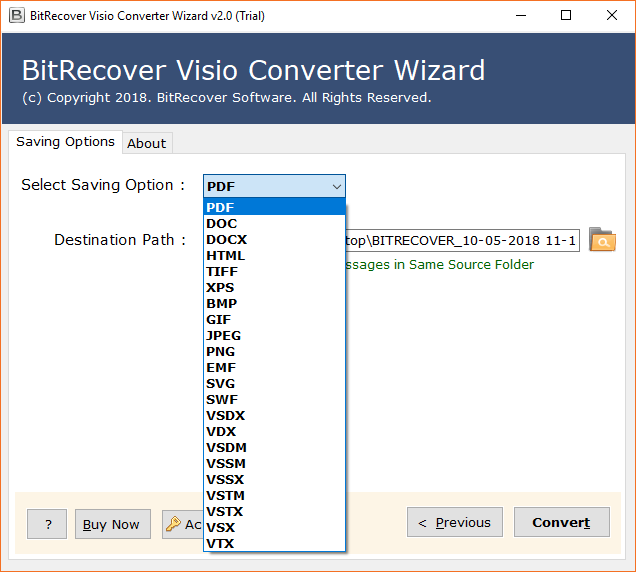Select DOCX saving option
Viewport: 636px width, 572px height.
point(274,239)
